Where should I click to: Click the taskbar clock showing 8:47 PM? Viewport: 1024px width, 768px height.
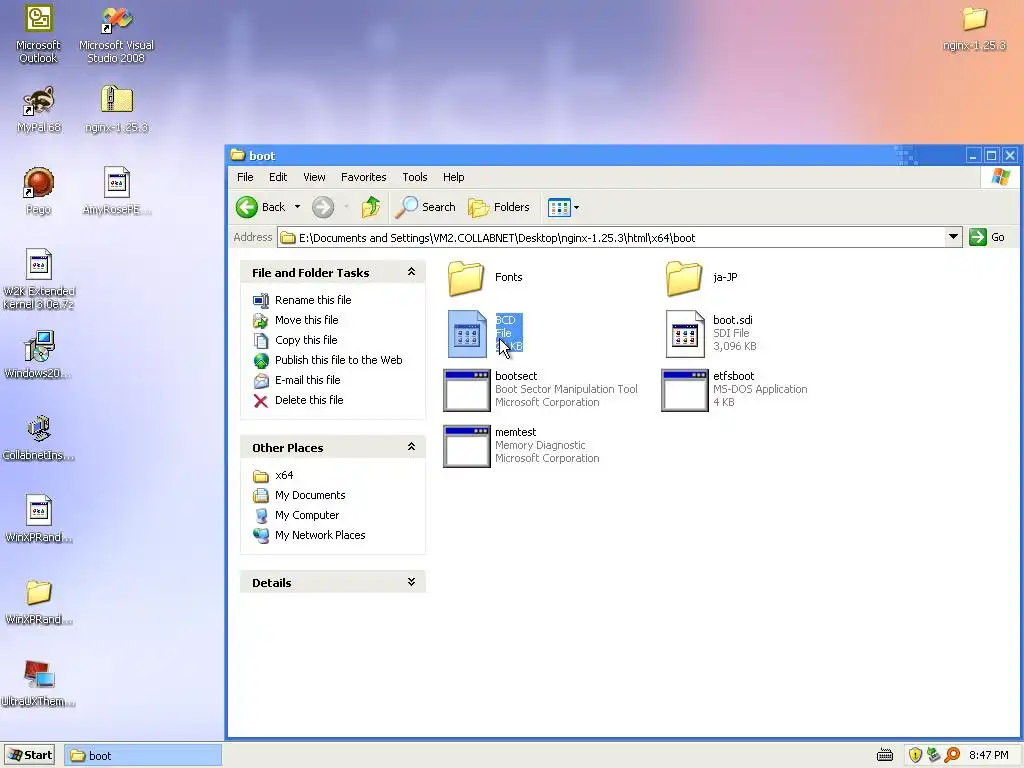click(x=989, y=755)
